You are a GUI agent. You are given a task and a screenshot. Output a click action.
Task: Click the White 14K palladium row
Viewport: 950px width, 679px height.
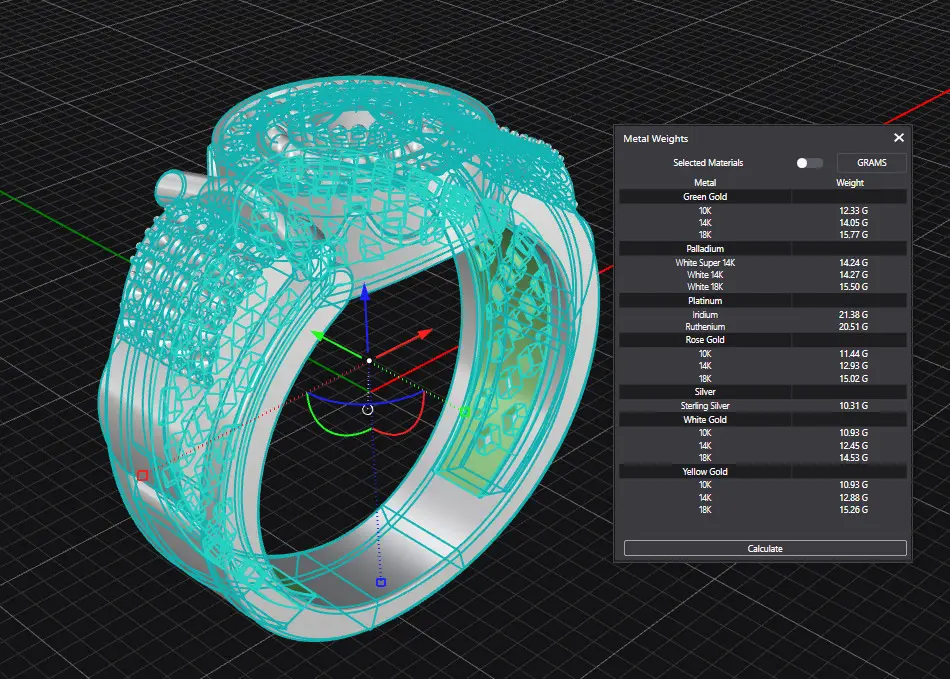[763, 274]
